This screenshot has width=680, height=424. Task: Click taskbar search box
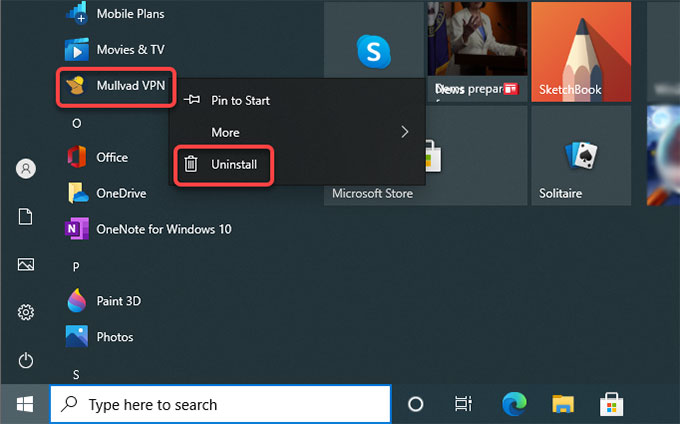pyautogui.click(x=221, y=404)
